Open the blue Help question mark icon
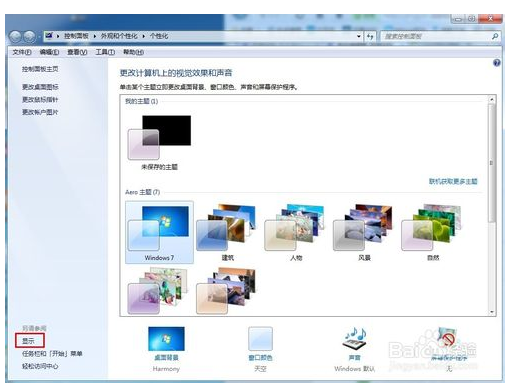The height and width of the screenshot is (385, 514). [x=496, y=63]
